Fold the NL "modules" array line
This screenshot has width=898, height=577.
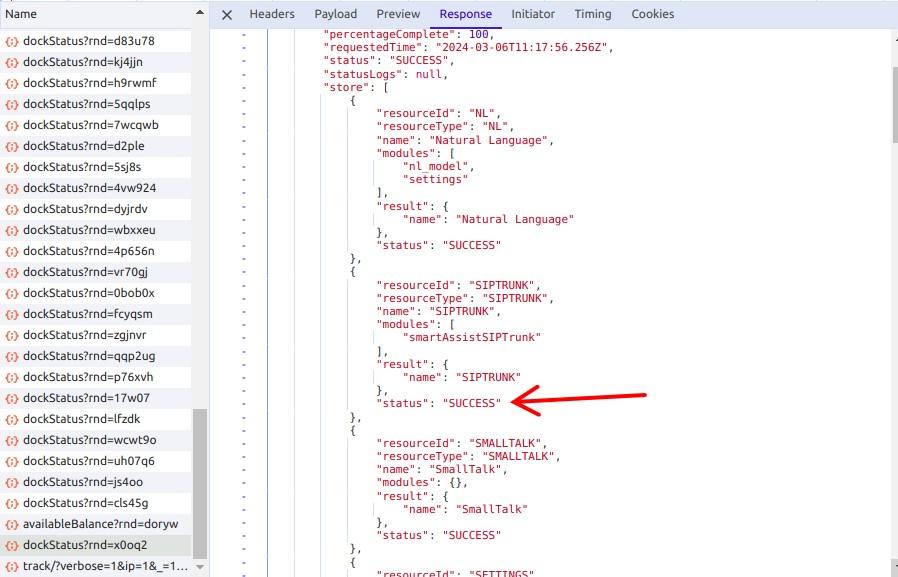[243, 153]
